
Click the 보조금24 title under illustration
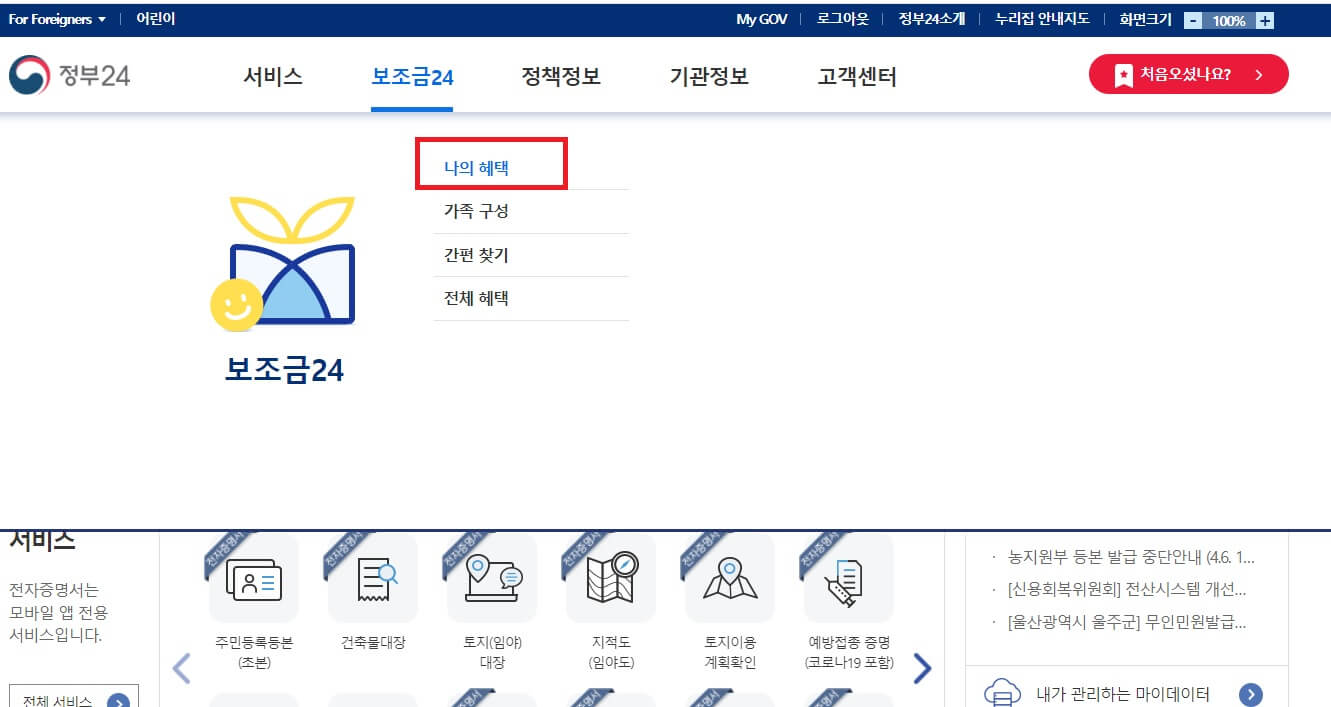tap(284, 371)
